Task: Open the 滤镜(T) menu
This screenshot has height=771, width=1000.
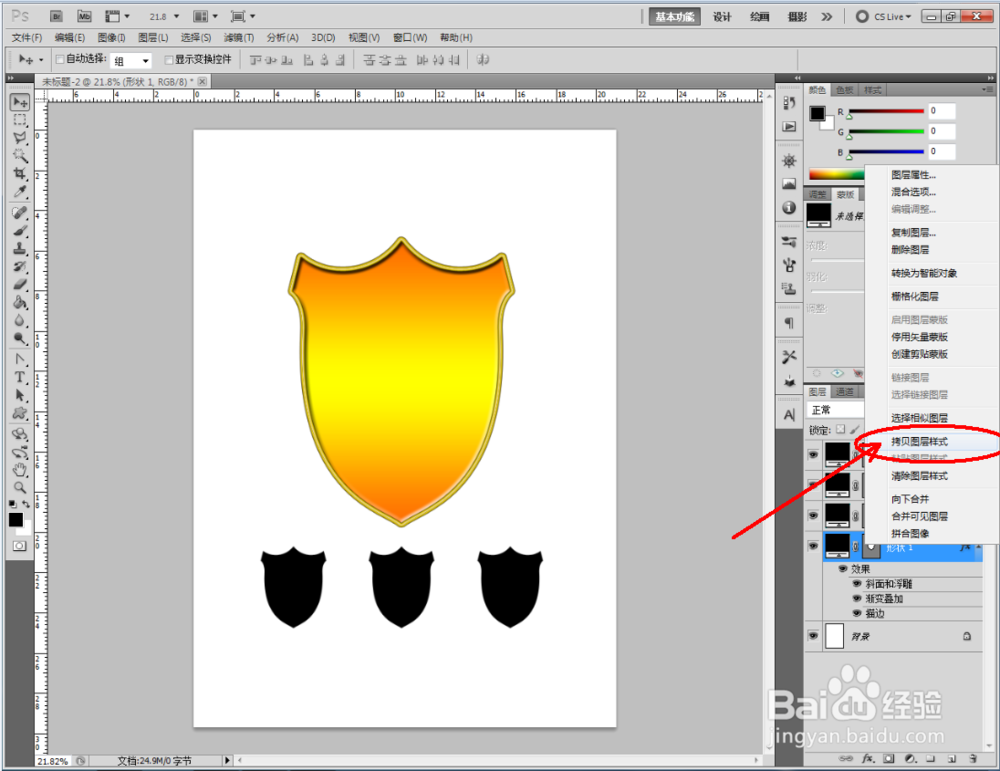Action: 239,38
